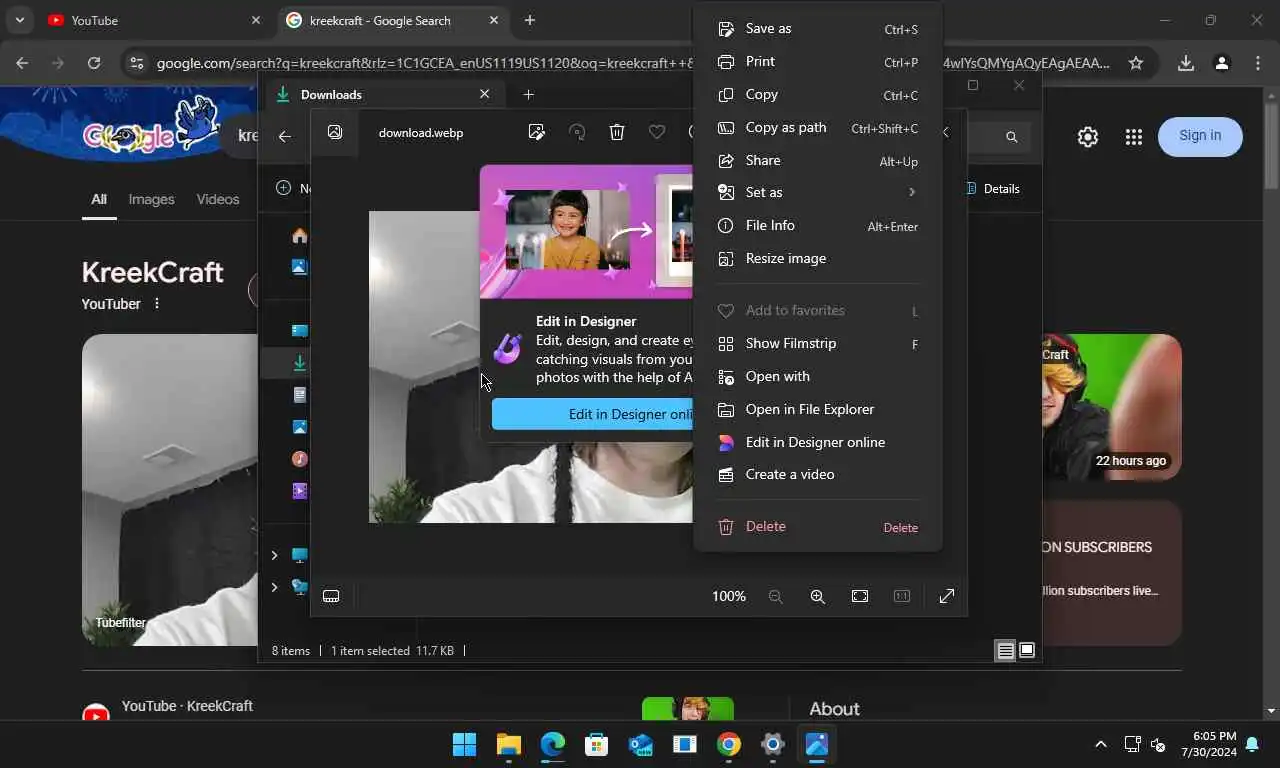Switch File Explorer to large thumbnails view
1280x768 pixels.
(1027, 651)
